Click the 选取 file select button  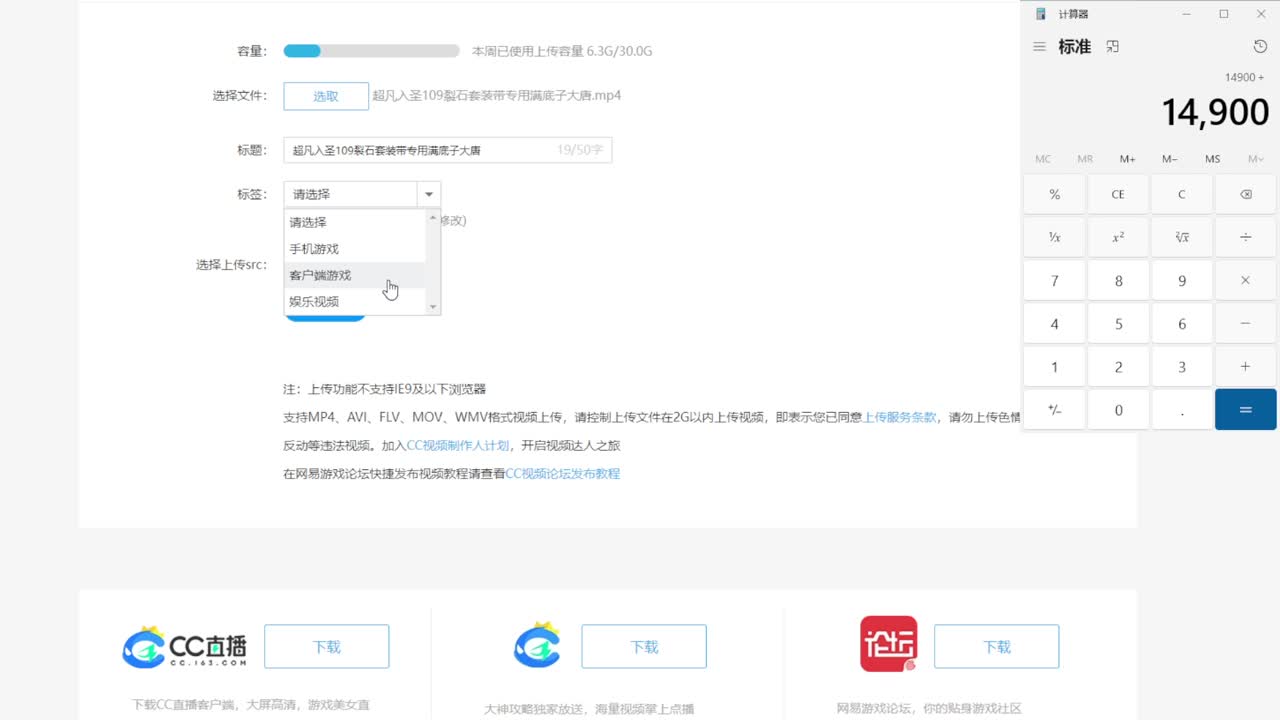pyautogui.click(x=326, y=96)
